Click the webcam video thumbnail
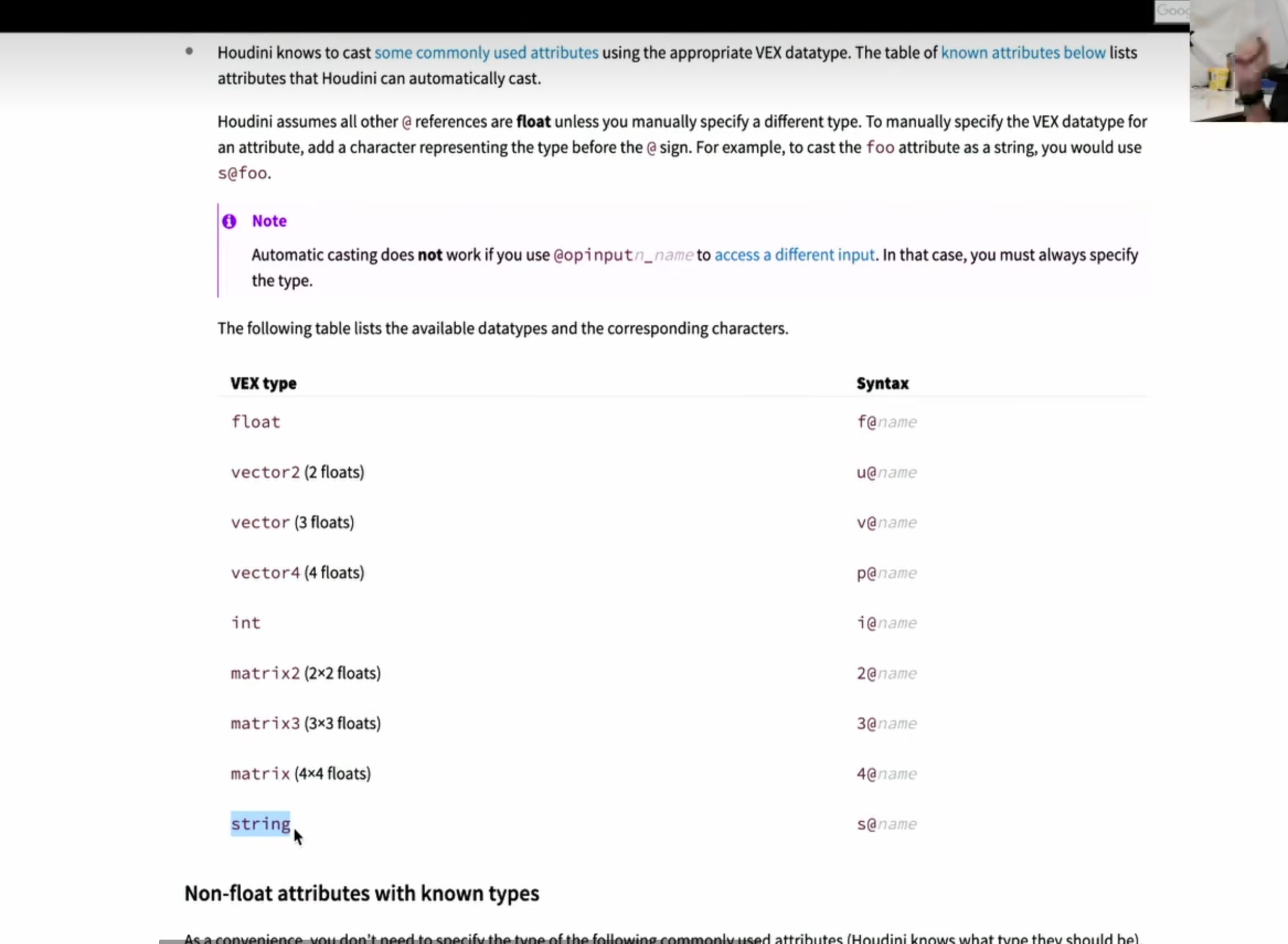The width and height of the screenshot is (1288, 944). point(1238,61)
